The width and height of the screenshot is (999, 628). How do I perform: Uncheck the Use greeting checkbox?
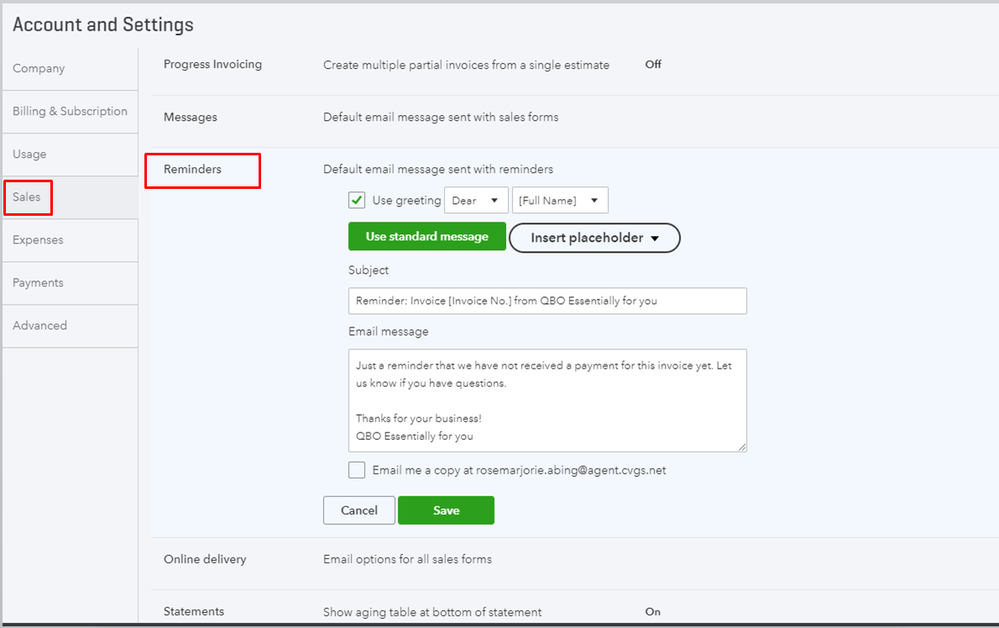pos(357,200)
